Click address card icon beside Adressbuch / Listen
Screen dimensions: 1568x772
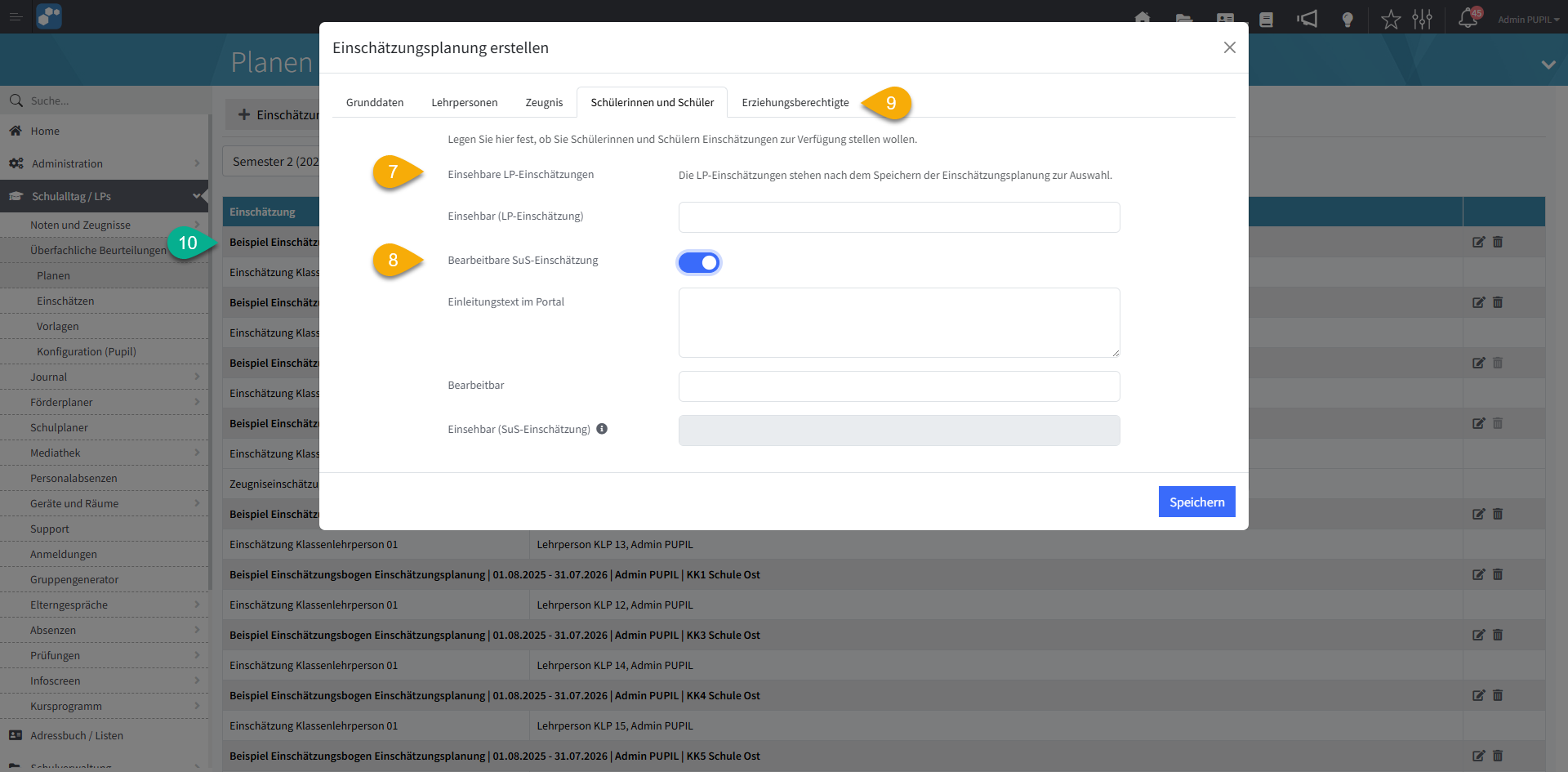tap(16, 735)
